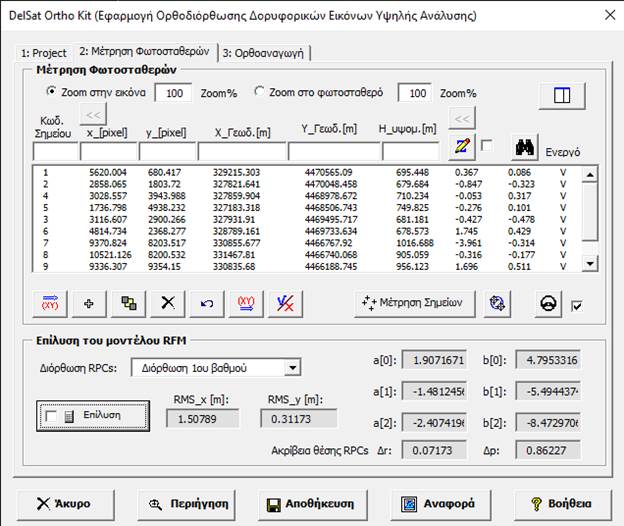
Task: Select 'Zoom στην εικόνα' radio button
Action: tap(53, 92)
